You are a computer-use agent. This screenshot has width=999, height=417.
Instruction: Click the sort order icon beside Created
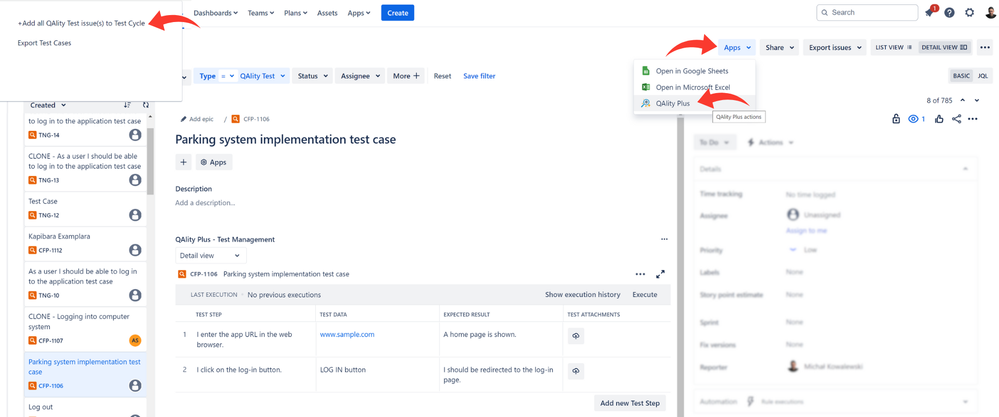(x=127, y=105)
